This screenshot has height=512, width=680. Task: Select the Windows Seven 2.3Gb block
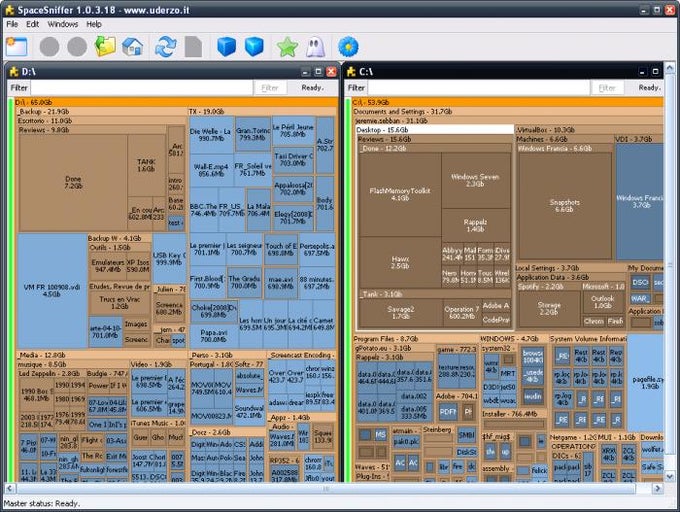[x=475, y=180]
